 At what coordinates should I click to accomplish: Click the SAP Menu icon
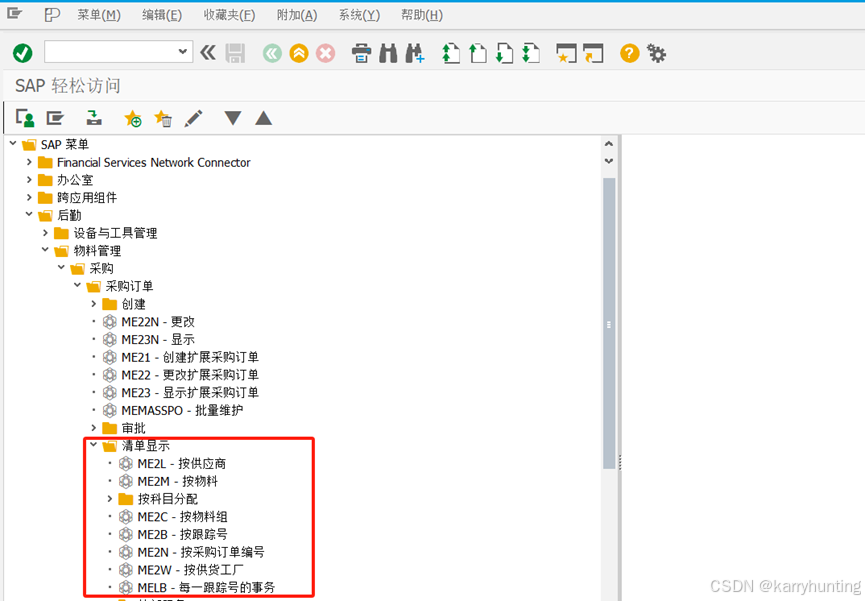[55, 118]
